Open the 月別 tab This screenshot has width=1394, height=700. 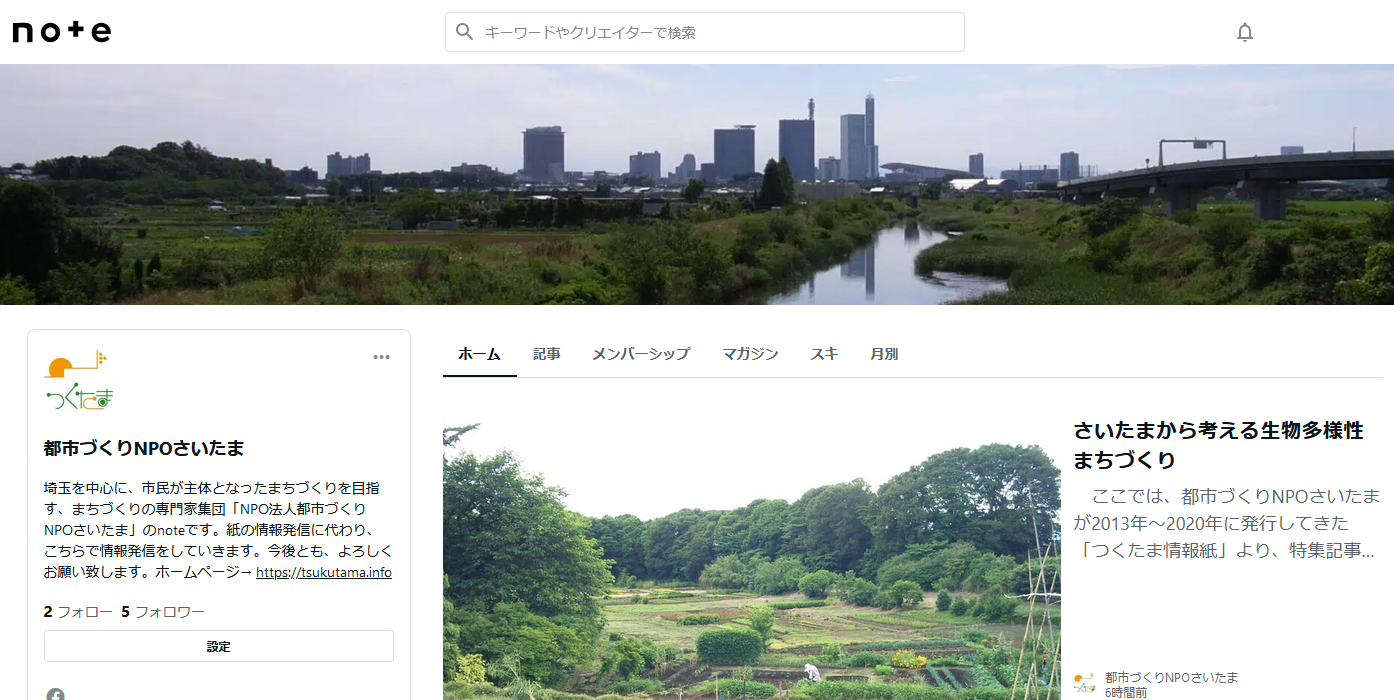coord(884,354)
